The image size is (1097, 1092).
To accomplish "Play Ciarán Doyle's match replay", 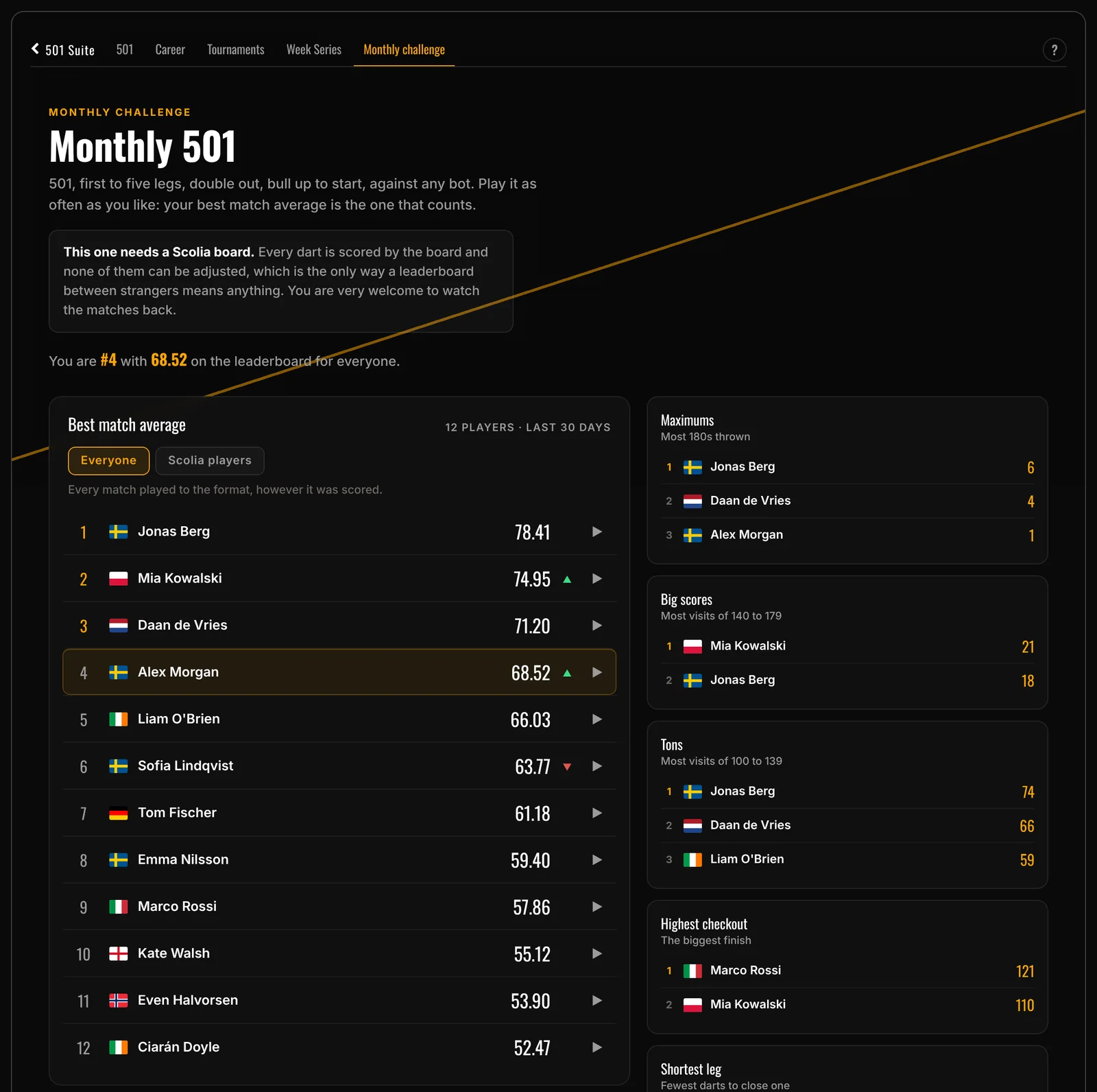I will point(597,1047).
